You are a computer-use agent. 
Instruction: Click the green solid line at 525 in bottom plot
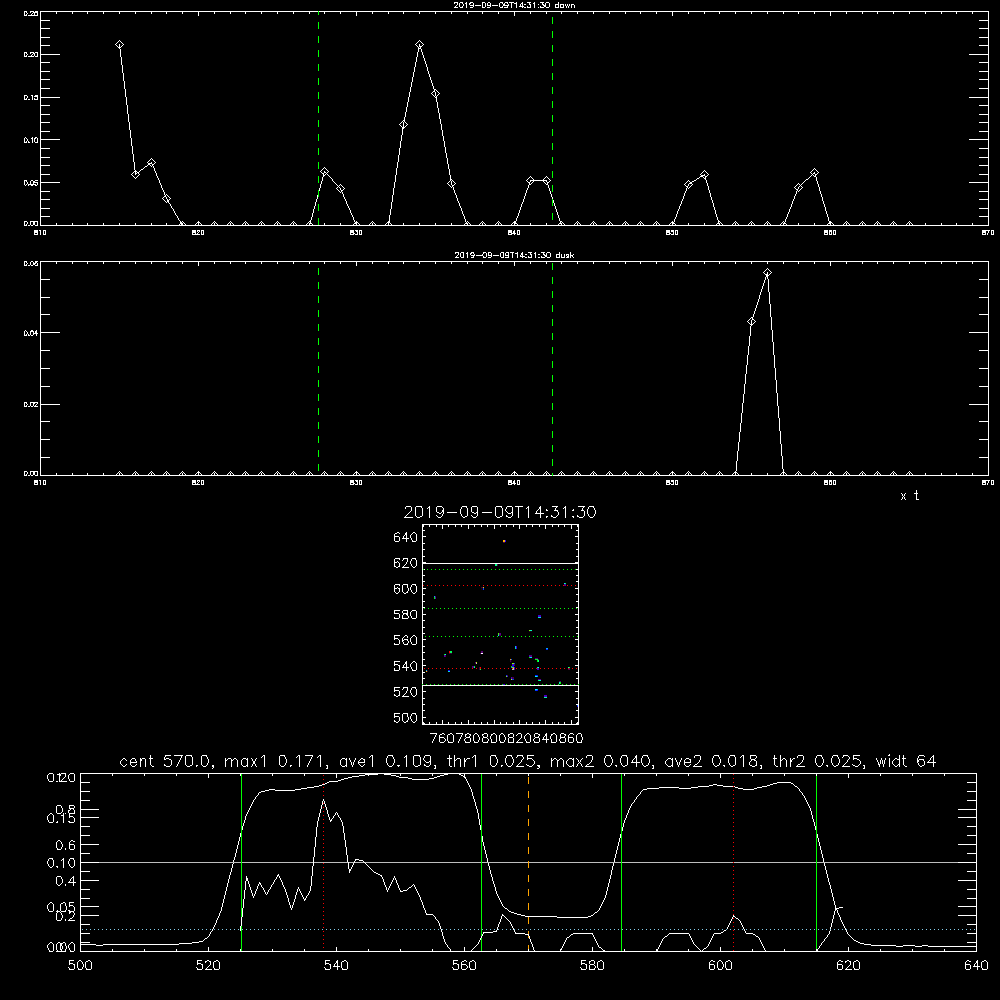241,862
